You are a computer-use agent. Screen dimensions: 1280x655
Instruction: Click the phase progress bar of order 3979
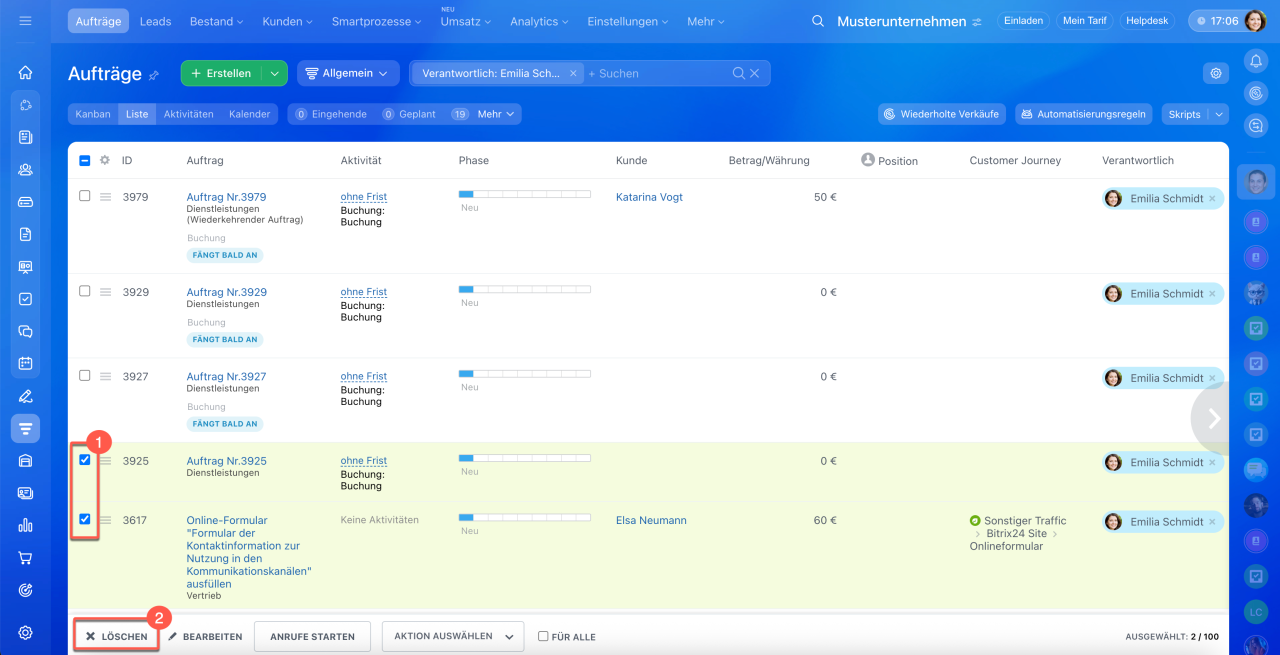pyautogui.click(x=524, y=194)
